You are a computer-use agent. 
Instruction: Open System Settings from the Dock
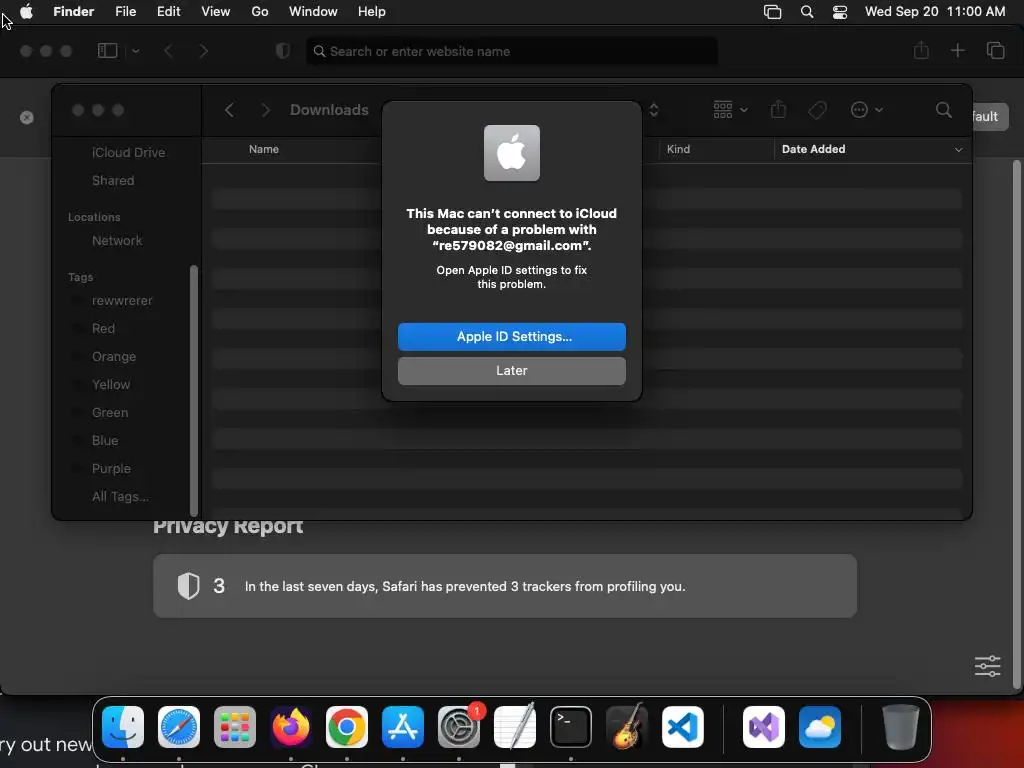[458, 727]
